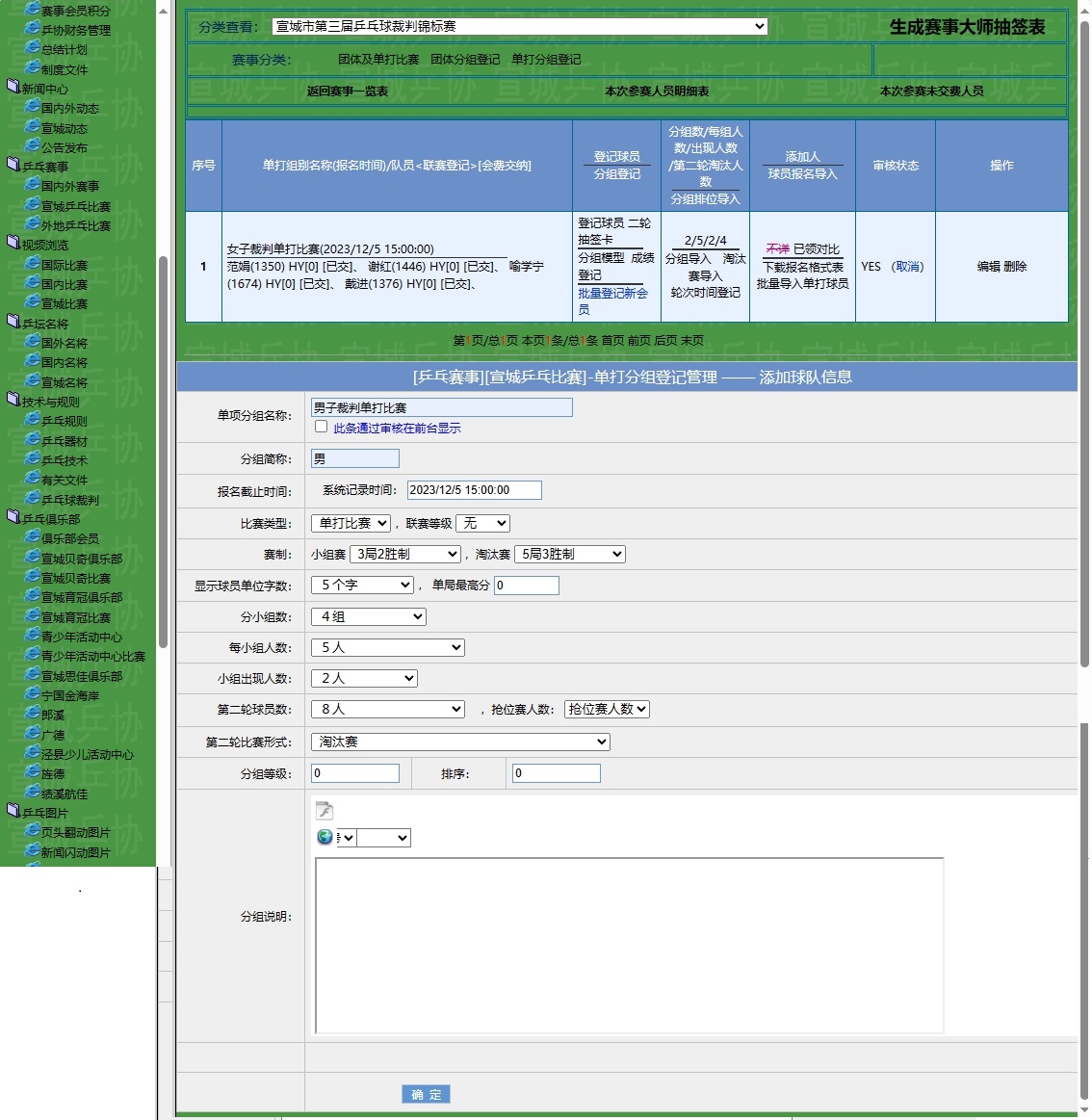Click the globe icon in editor toolbar

[x=325, y=837]
